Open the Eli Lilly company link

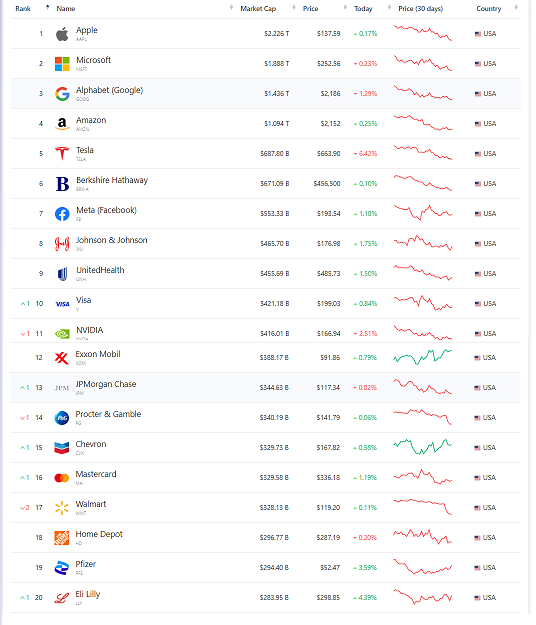click(x=88, y=594)
